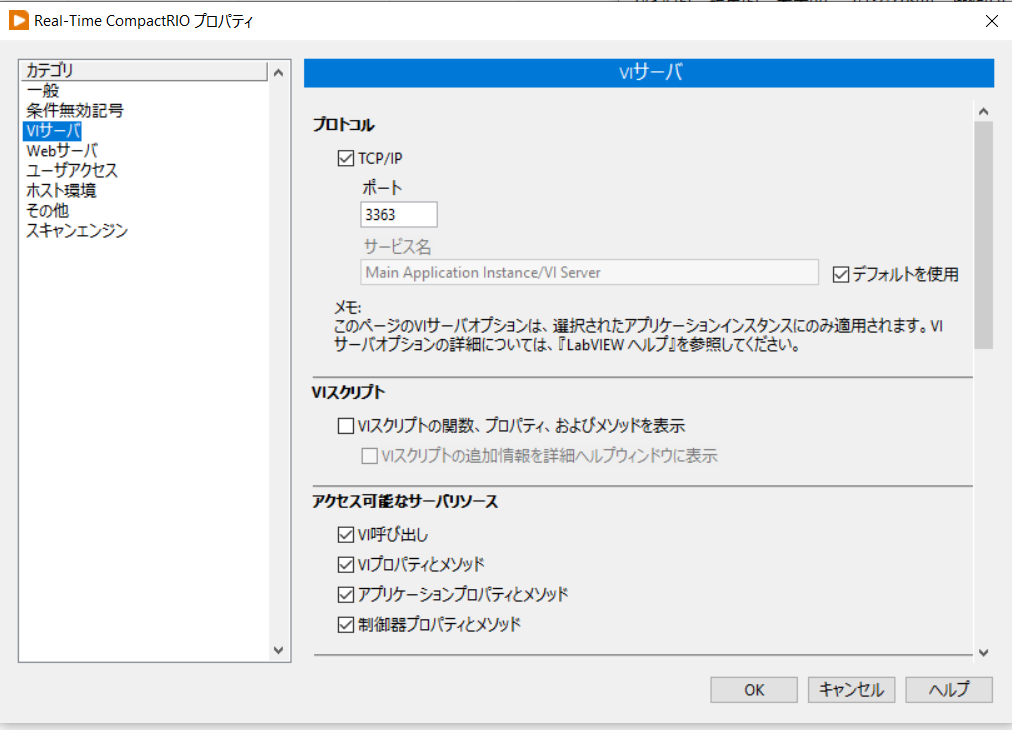Image resolution: width=1012 pixels, height=730 pixels.
Task: Toggle the TCP/IP protocol checkbox
Action: click(x=345, y=158)
